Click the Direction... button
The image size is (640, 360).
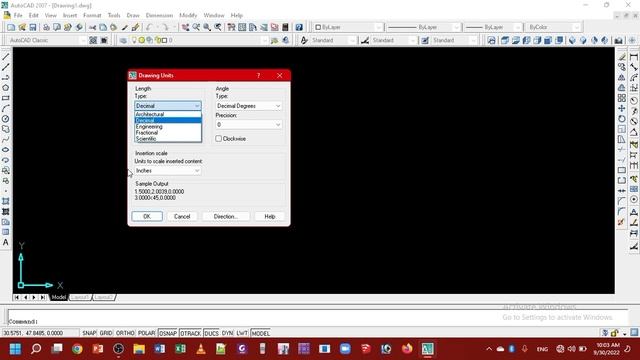pyautogui.click(x=226, y=216)
